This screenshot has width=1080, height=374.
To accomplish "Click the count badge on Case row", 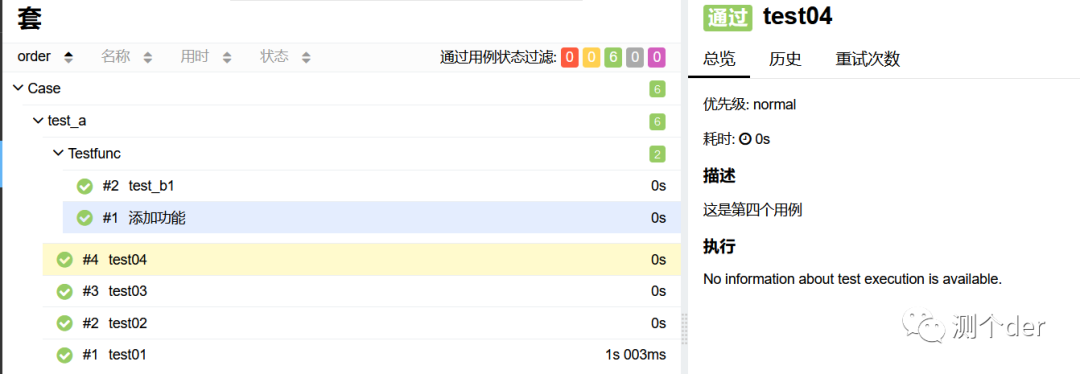I will tap(657, 89).
